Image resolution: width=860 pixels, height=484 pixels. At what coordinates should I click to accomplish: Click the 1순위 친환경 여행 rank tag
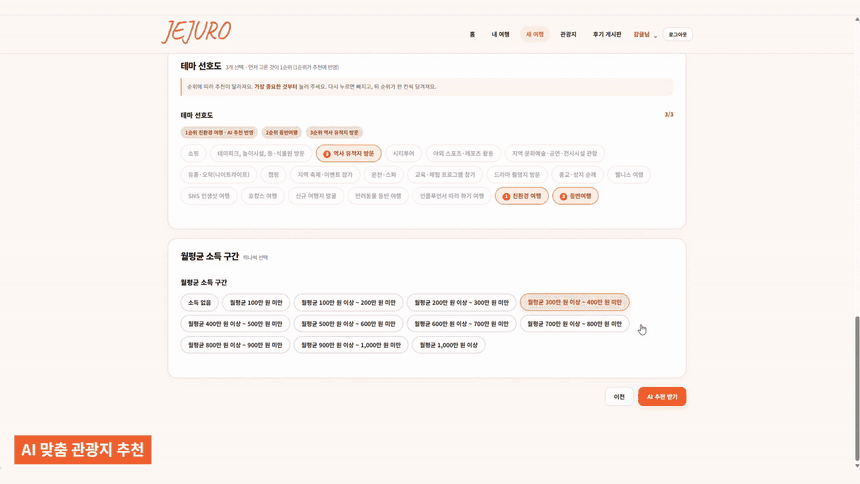(x=219, y=133)
